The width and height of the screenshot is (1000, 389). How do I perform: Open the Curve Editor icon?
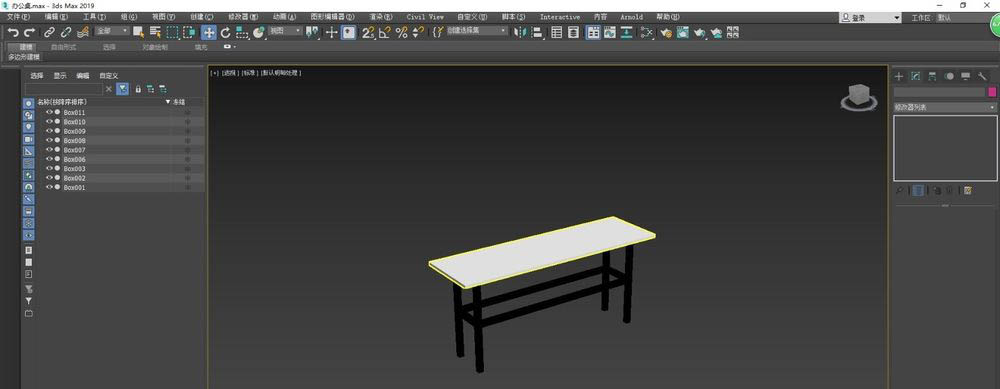[x=610, y=32]
